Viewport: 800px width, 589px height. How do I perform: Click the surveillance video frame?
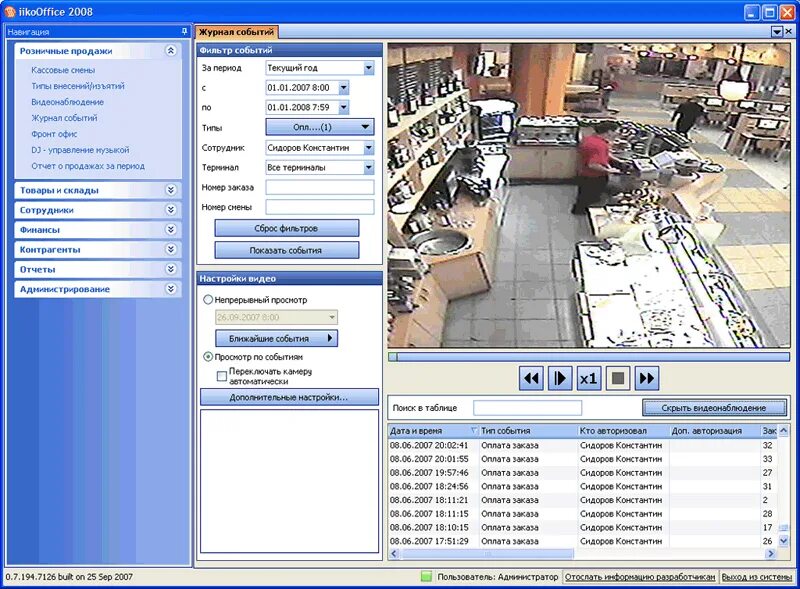(589, 195)
